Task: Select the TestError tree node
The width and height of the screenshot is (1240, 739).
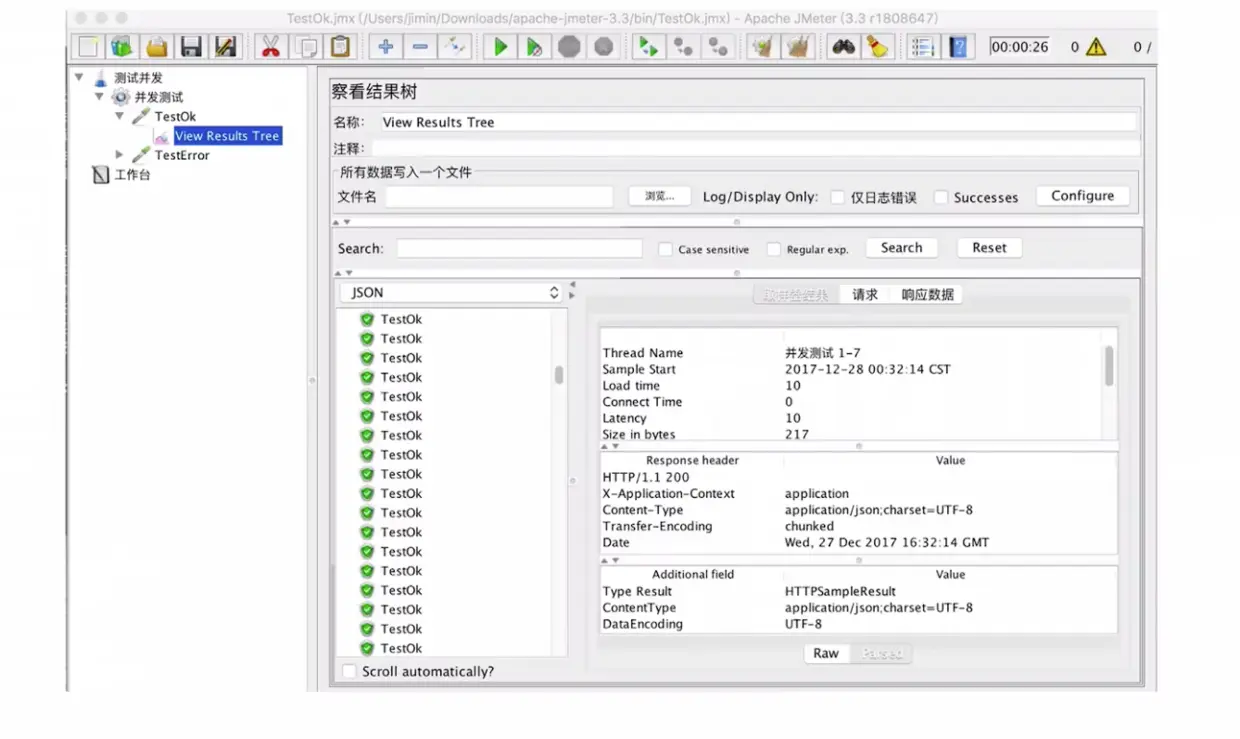Action: (182, 155)
